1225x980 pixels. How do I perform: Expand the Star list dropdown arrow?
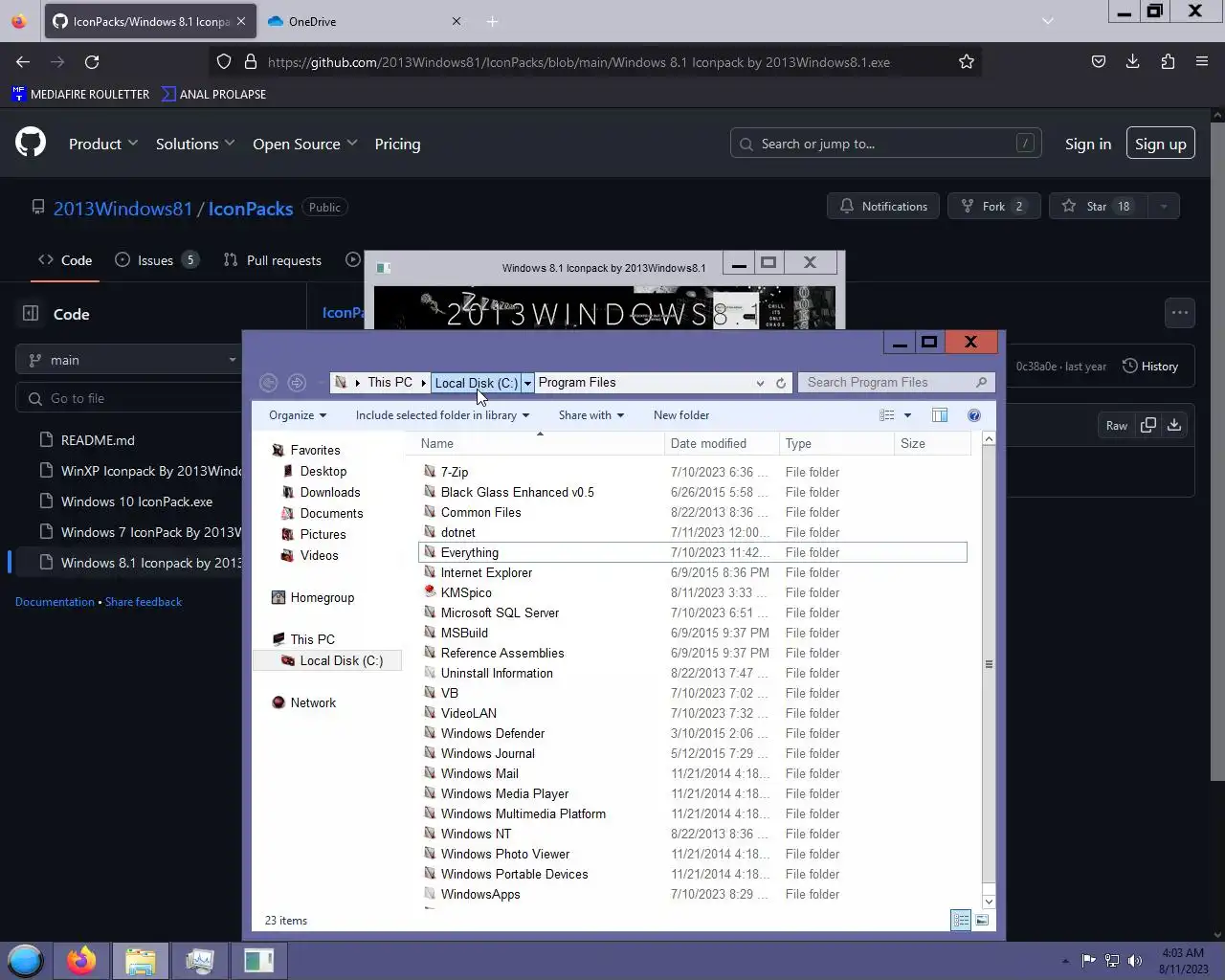pos(1164,206)
